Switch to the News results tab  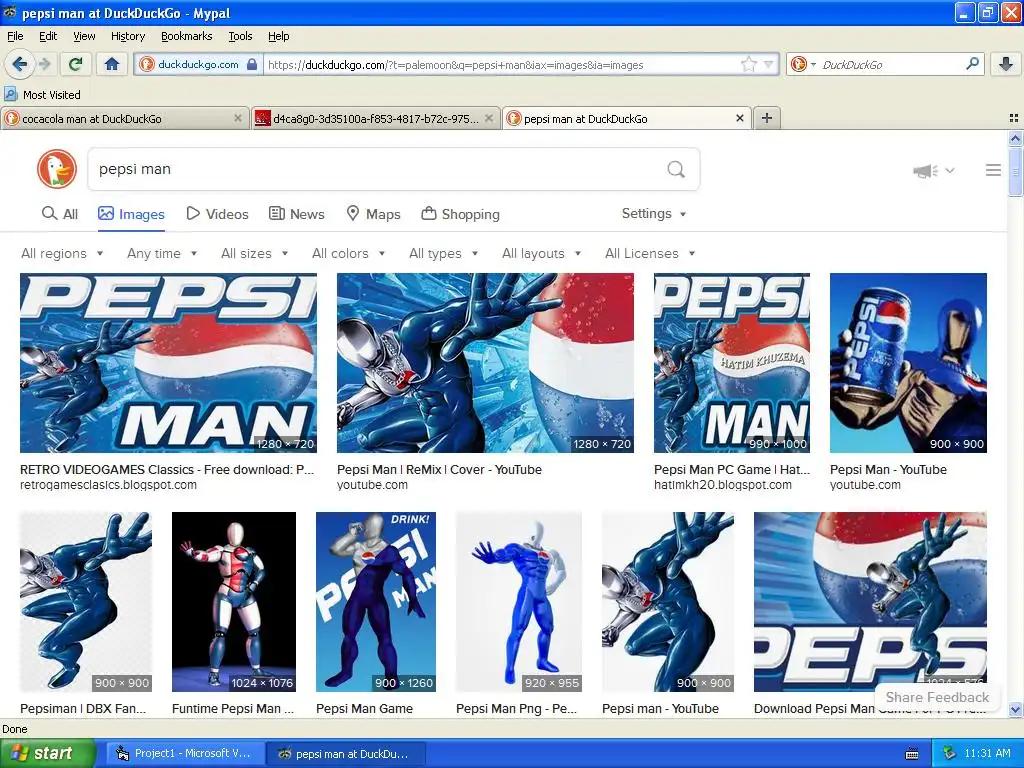pyautogui.click(x=296, y=214)
